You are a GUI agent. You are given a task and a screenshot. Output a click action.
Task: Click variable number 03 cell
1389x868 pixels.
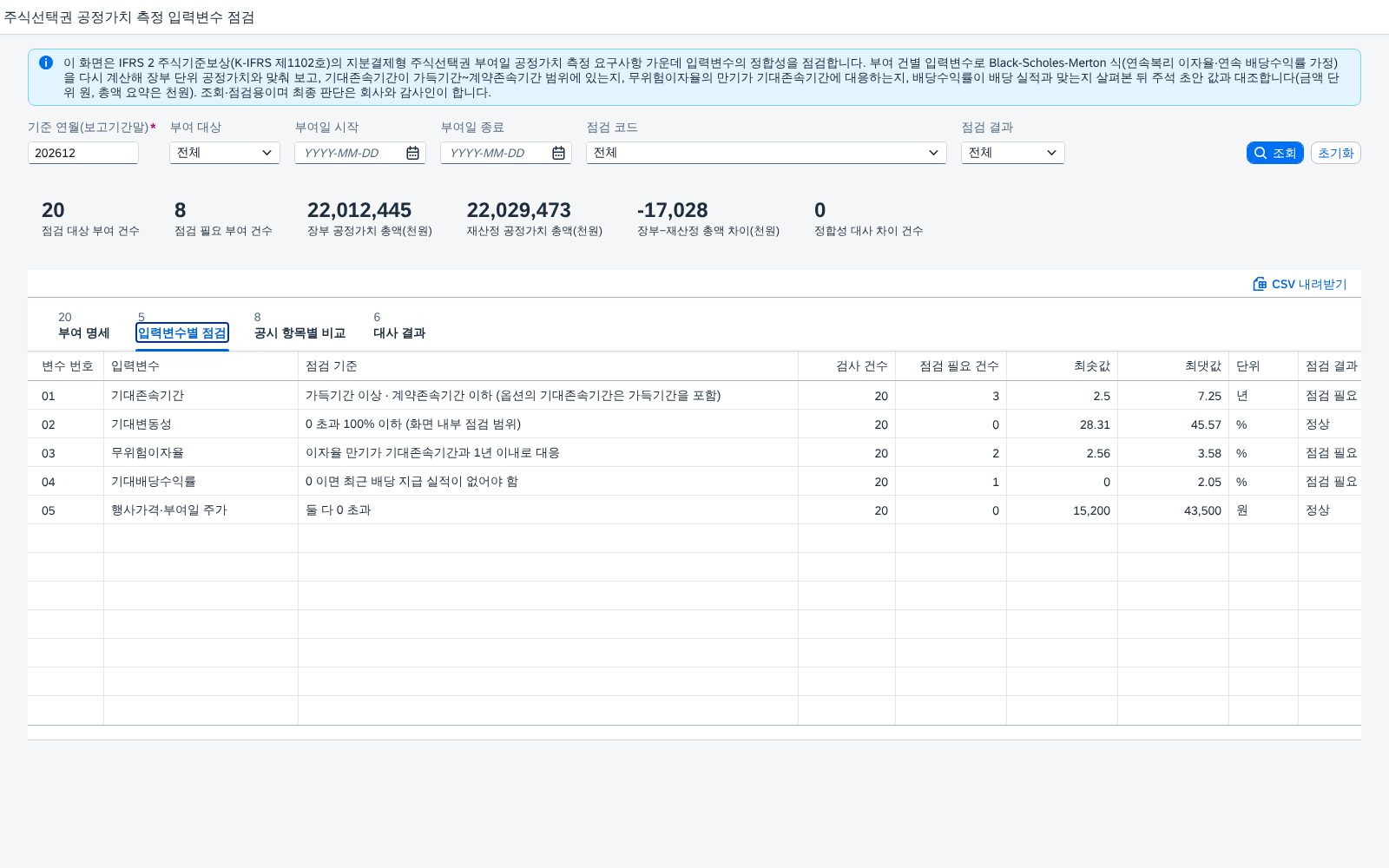point(66,453)
